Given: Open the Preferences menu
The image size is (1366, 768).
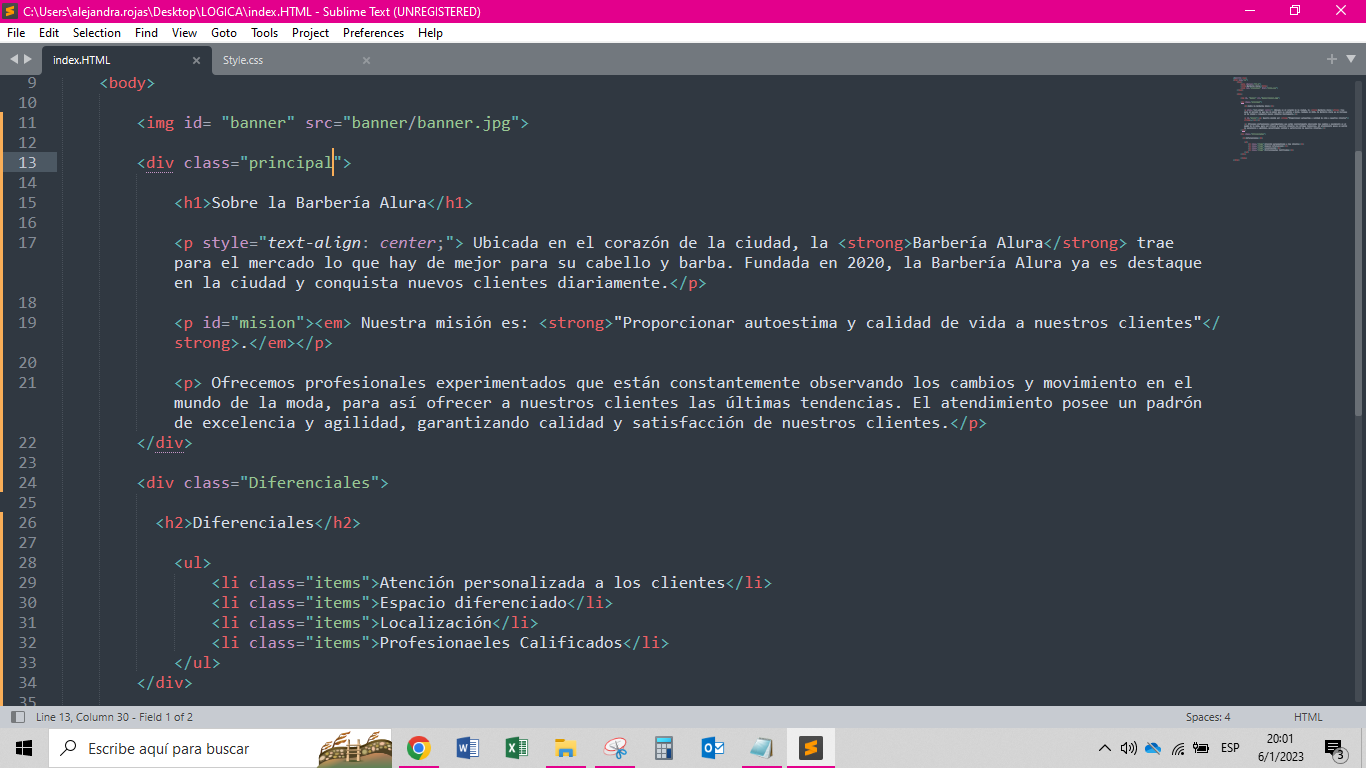Looking at the screenshot, I should tap(374, 33).
